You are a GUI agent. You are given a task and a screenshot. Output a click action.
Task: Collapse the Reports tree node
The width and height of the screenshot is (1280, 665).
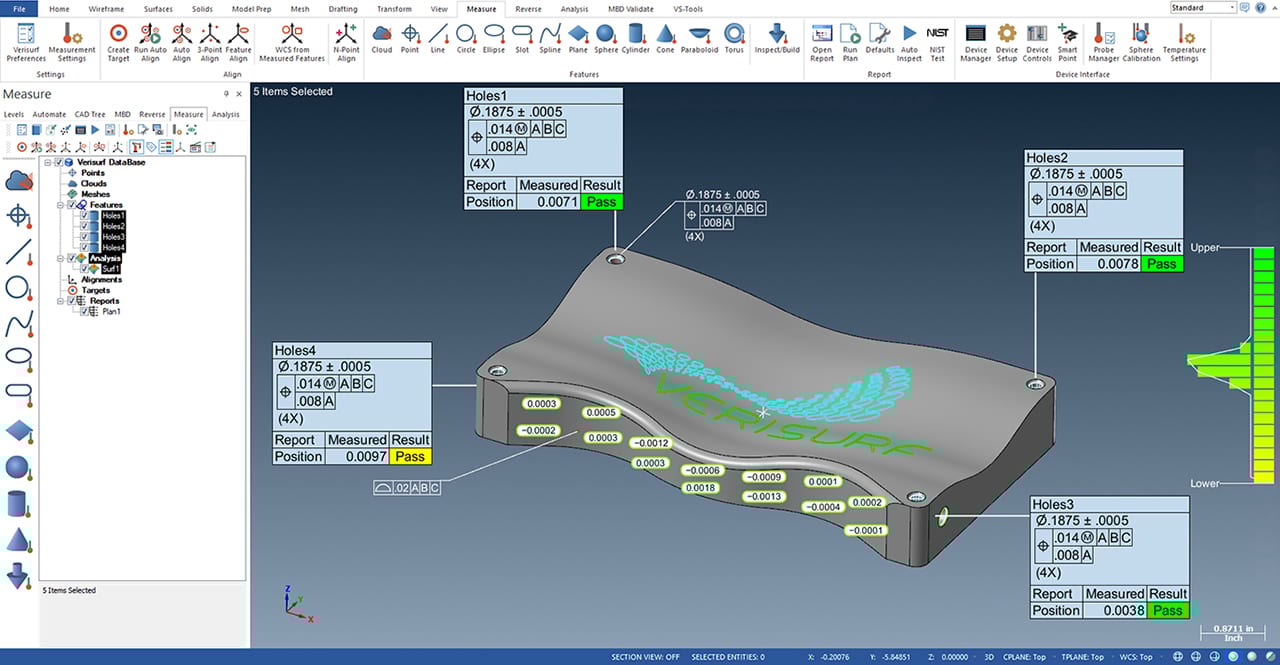pos(60,301)
